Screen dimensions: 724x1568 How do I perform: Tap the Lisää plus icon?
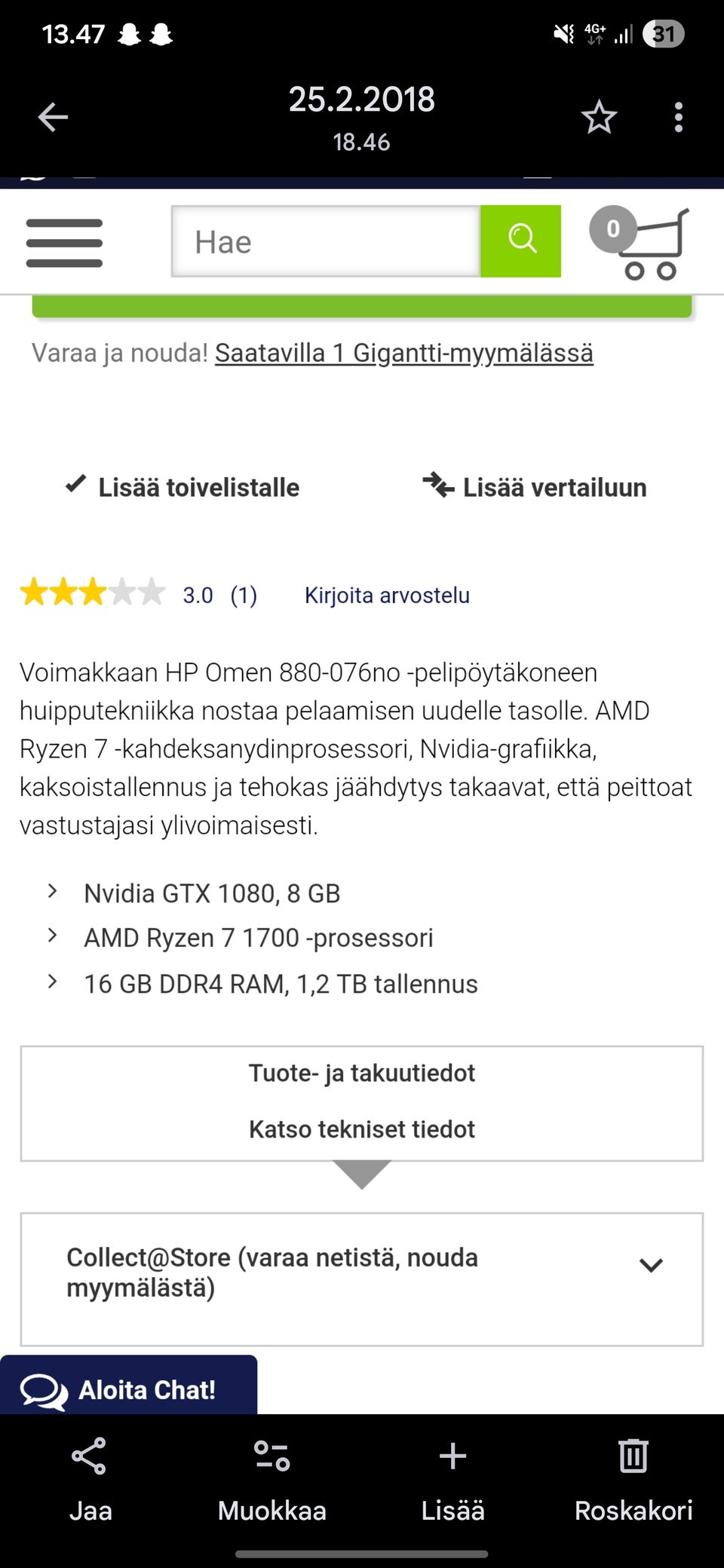tap(452, 1456)
